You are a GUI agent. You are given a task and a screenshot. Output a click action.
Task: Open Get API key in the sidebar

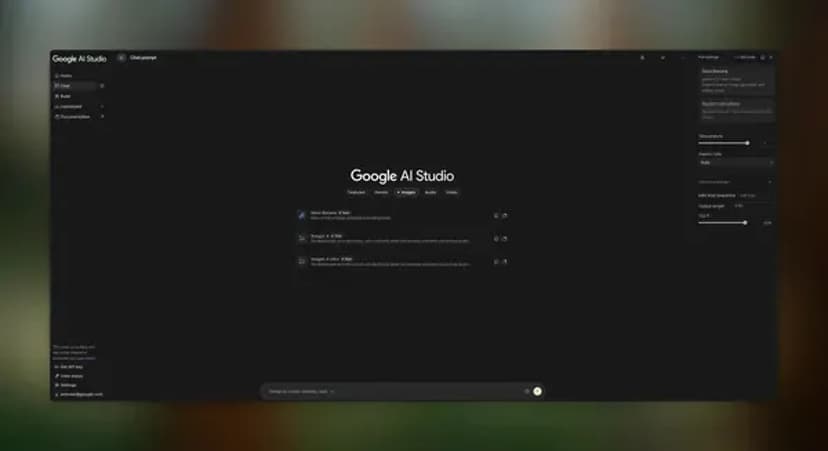69,367
